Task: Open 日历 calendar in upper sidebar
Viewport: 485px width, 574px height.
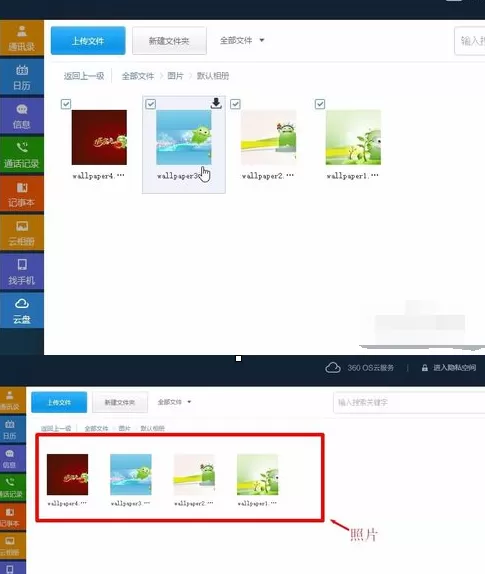Action: (22, 77)
